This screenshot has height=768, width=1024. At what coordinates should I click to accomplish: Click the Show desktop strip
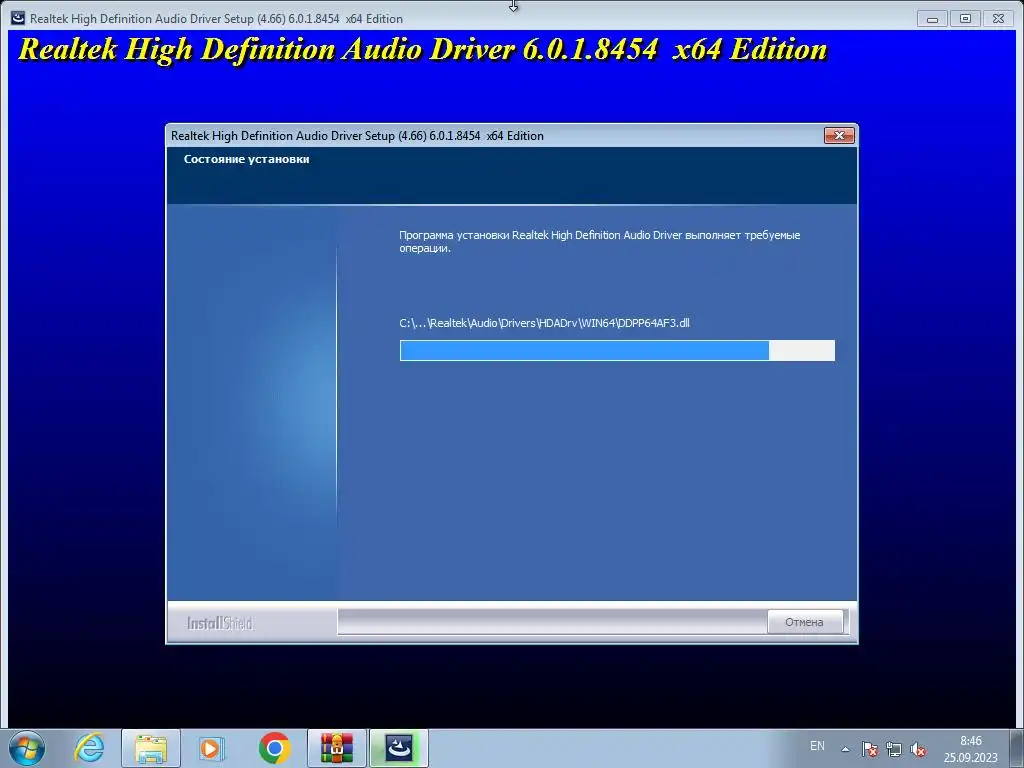coord(1017,748)
